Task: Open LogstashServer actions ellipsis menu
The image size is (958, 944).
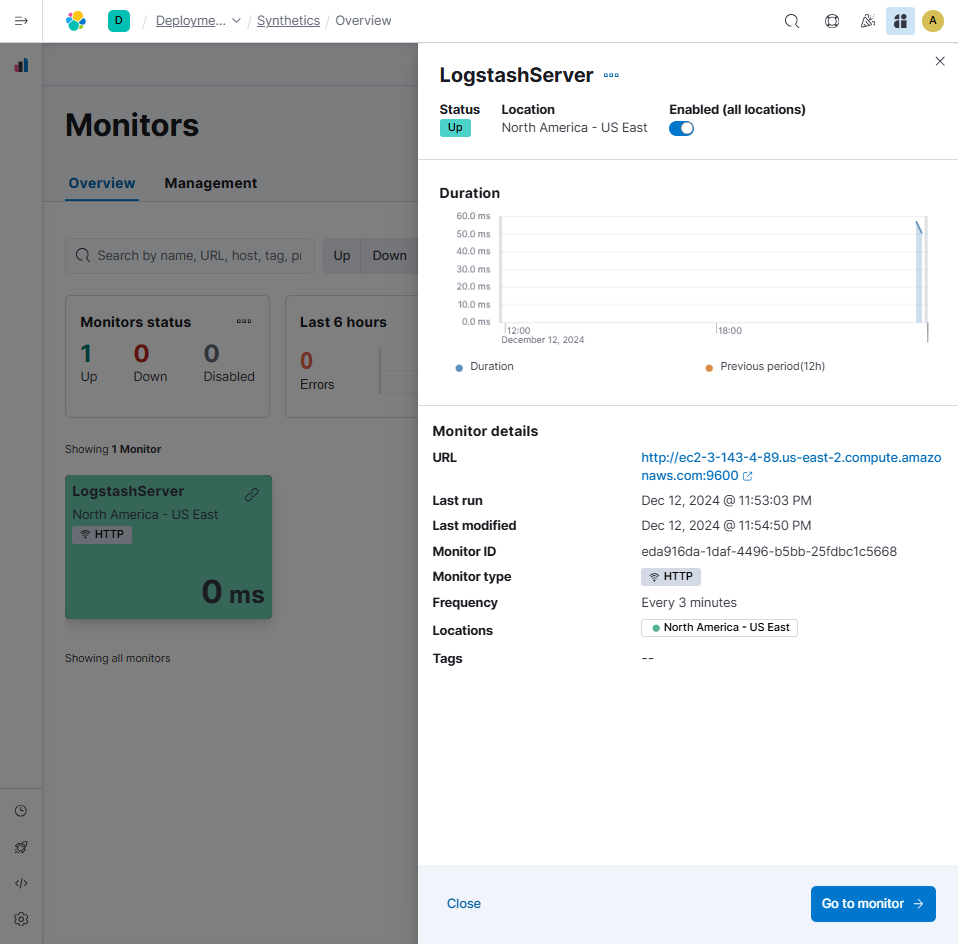Action: pos(611,76)
